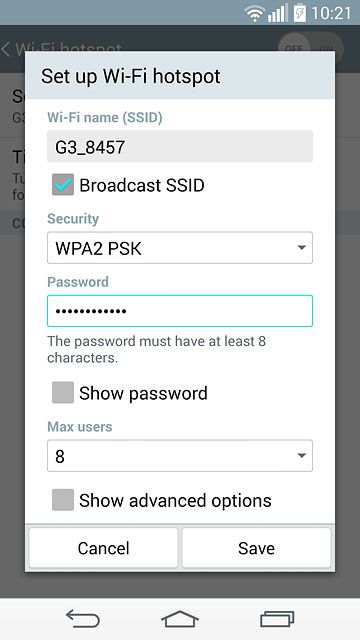The image size is (360, 640).
Task: Save the hotspot settings
Action: click(256, 548)
